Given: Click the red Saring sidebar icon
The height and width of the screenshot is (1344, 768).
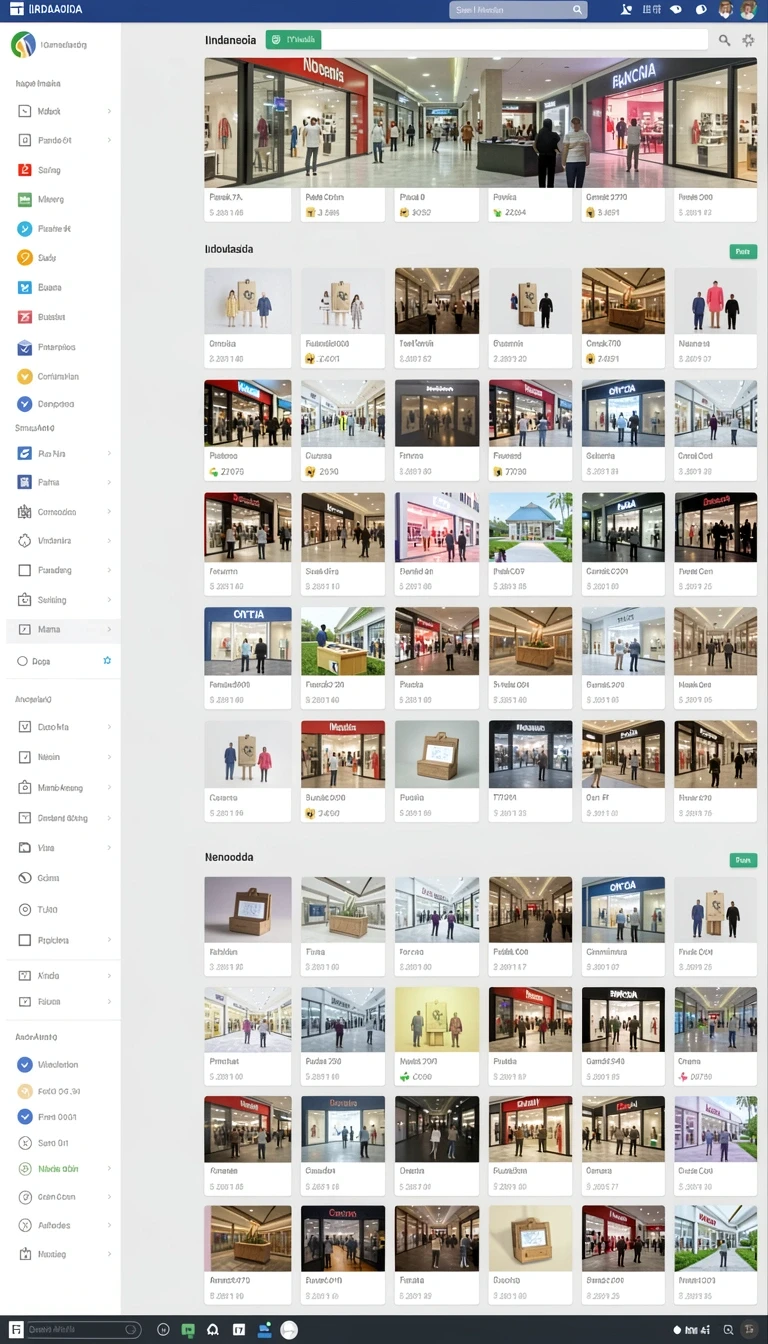Looking at the screenshot, I should pyautogui.click(x=25, y=170).
